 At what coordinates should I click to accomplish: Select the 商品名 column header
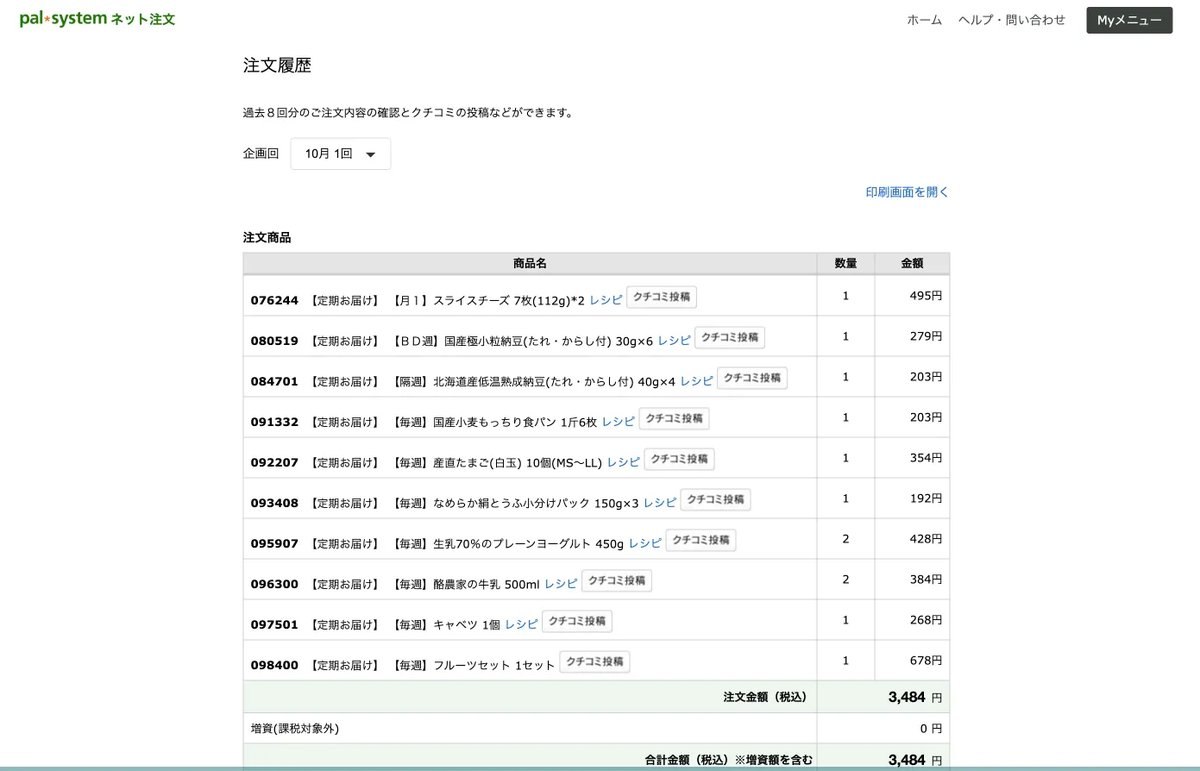pos(530,263)
